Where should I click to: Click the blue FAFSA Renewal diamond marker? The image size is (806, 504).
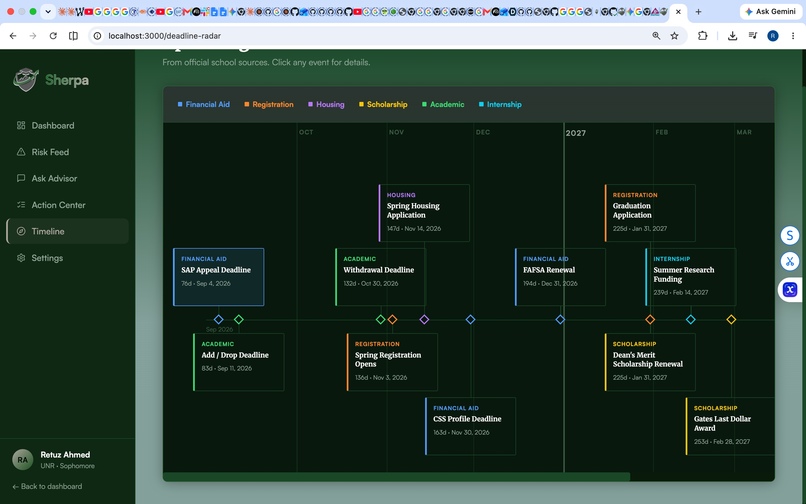[x=560, y=319]
